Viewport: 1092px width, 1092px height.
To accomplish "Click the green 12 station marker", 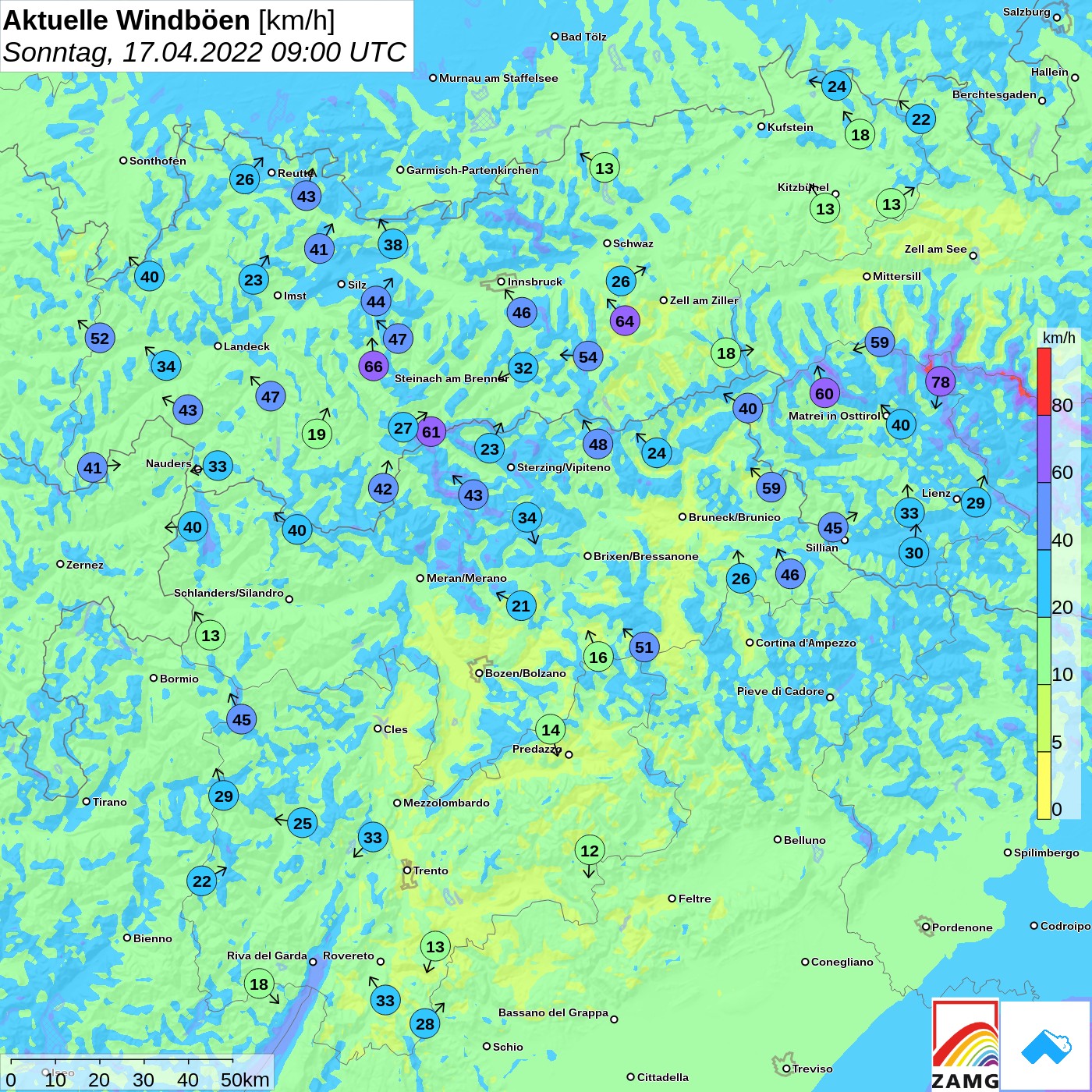I will (590, 850).
